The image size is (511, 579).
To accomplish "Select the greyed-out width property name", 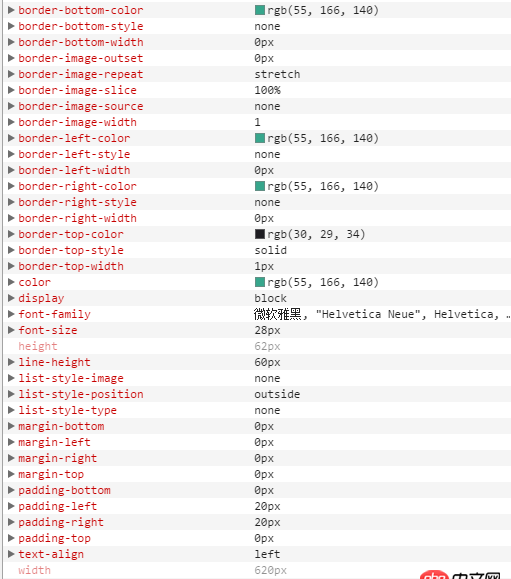I will point(34,570).
